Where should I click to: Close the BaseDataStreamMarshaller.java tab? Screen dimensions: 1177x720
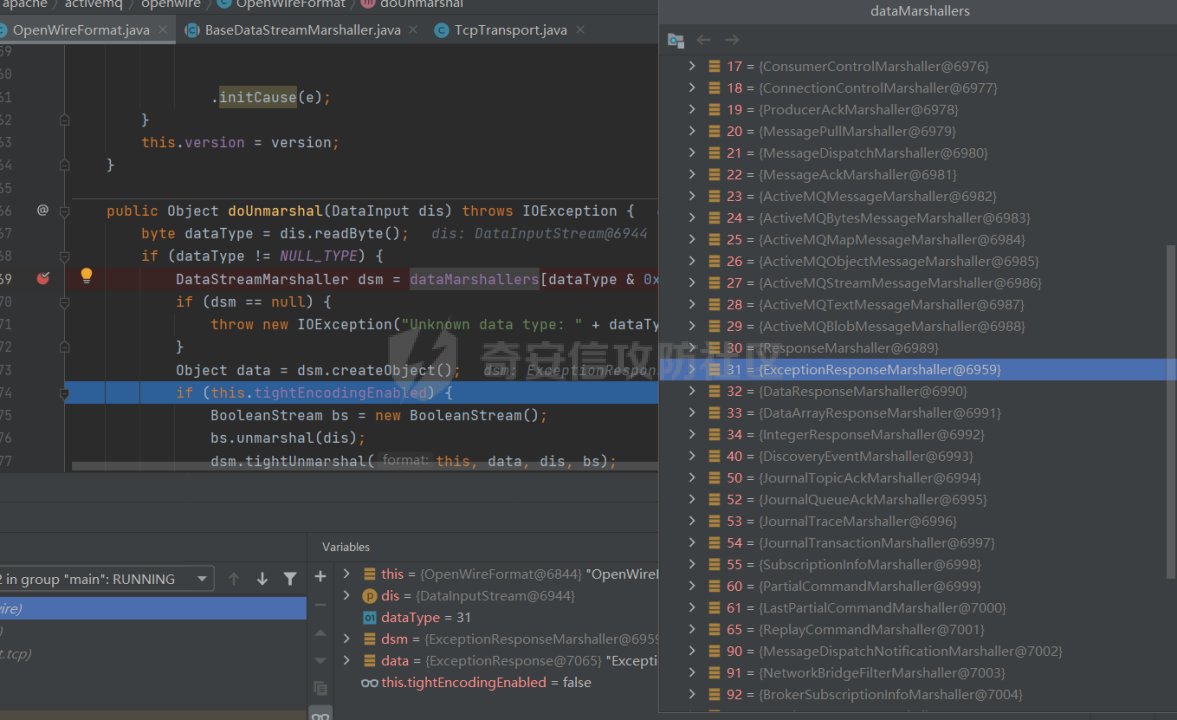pos(414,30)
